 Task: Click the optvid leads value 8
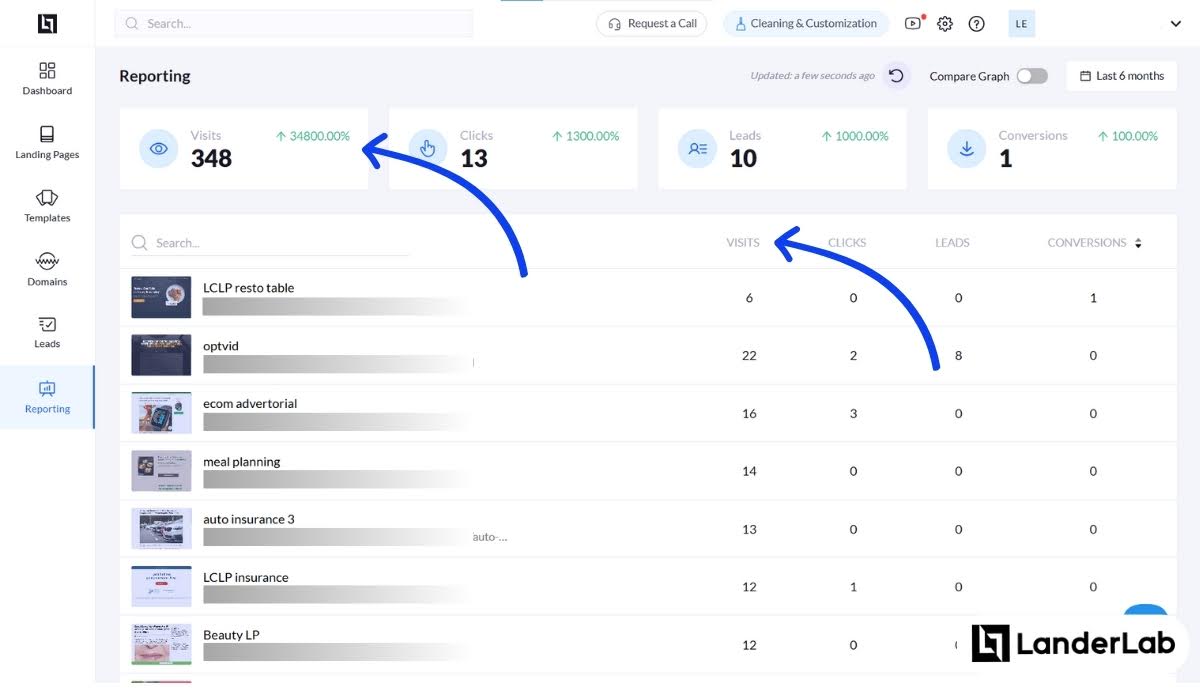click(958, 356)
